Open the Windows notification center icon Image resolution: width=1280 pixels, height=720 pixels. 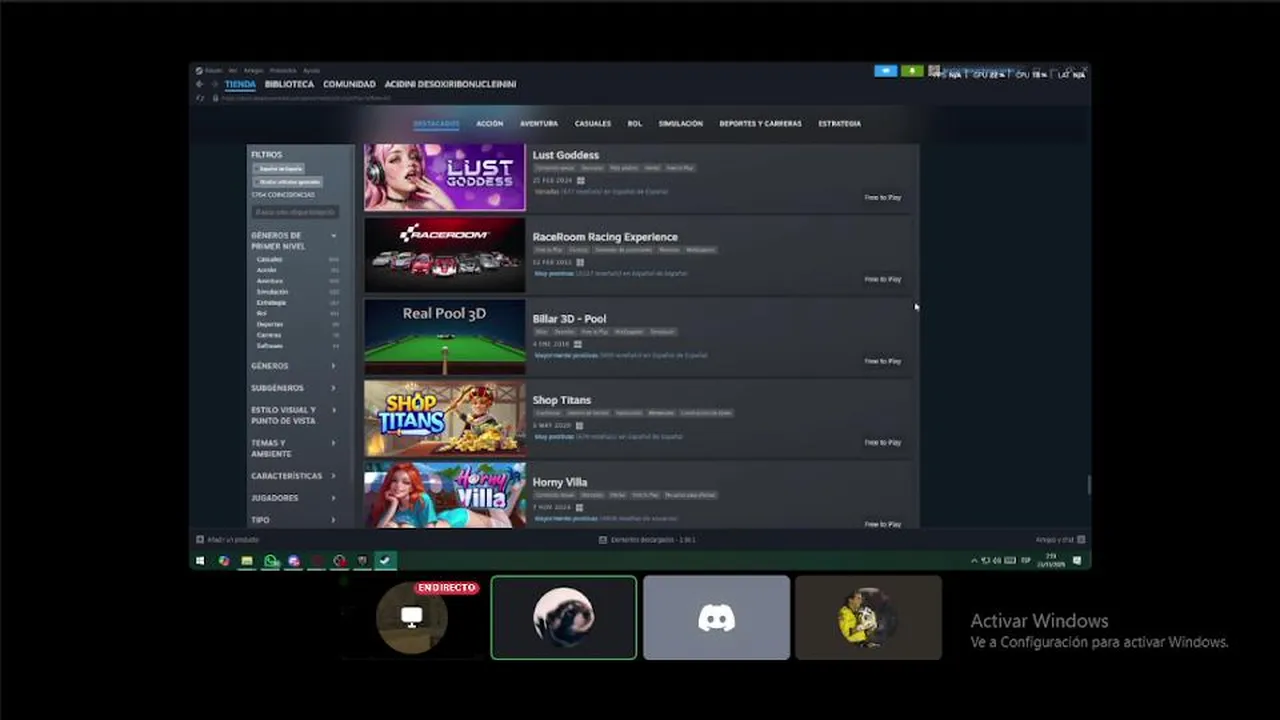(1077, 561)
